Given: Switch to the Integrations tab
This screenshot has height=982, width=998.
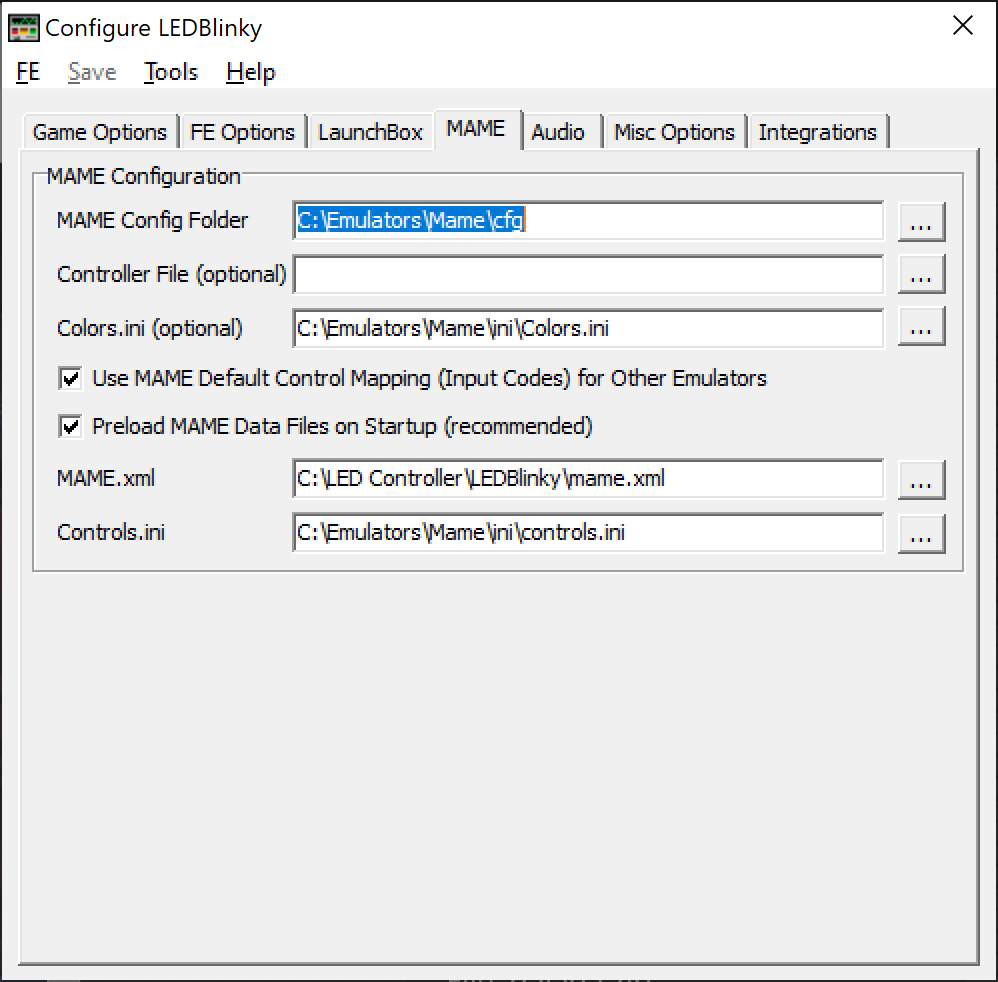Looking at the screenshot, I should (x=818, y=132).
